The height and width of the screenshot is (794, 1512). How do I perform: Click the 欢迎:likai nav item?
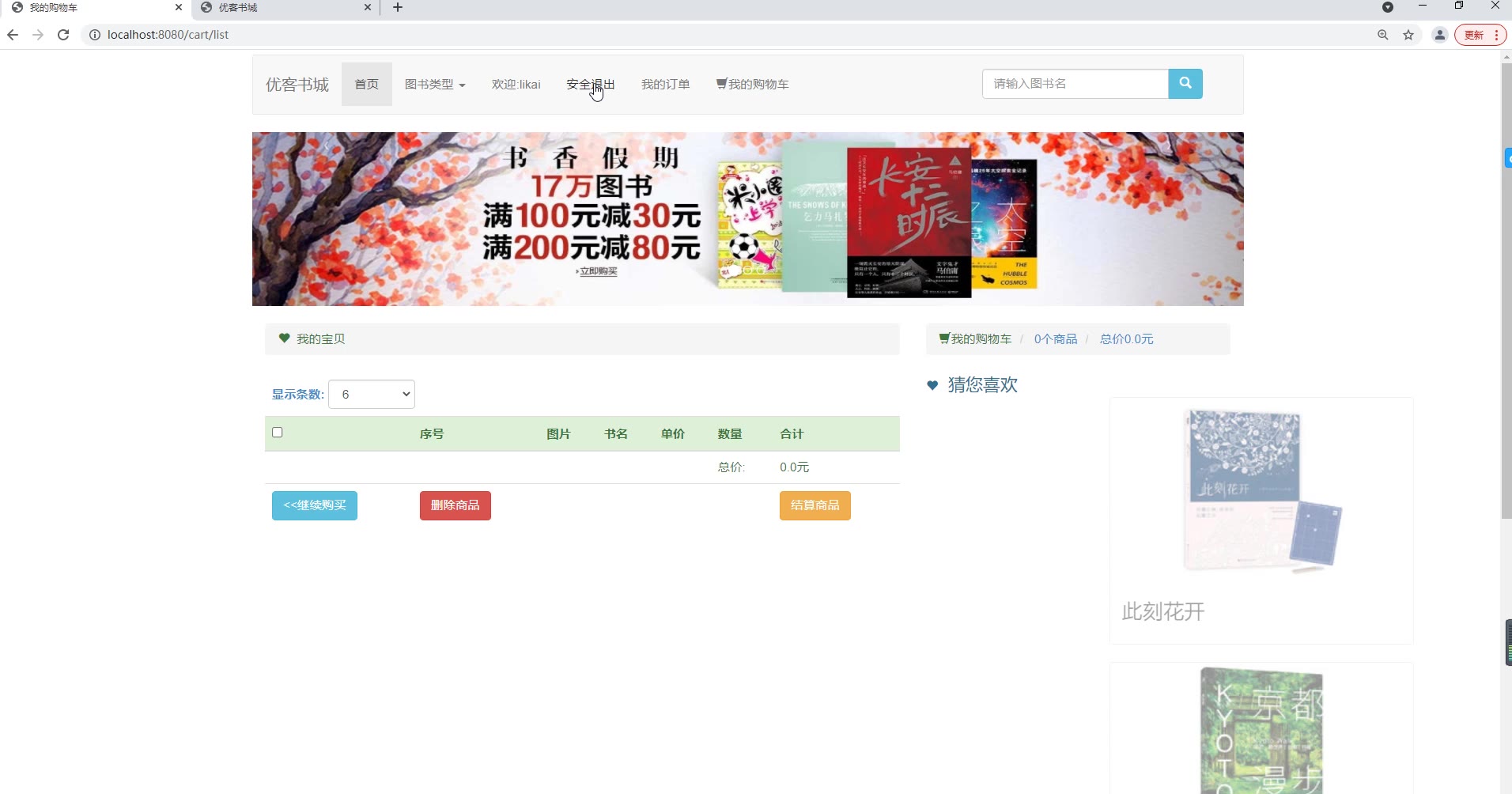pos(516,85)
